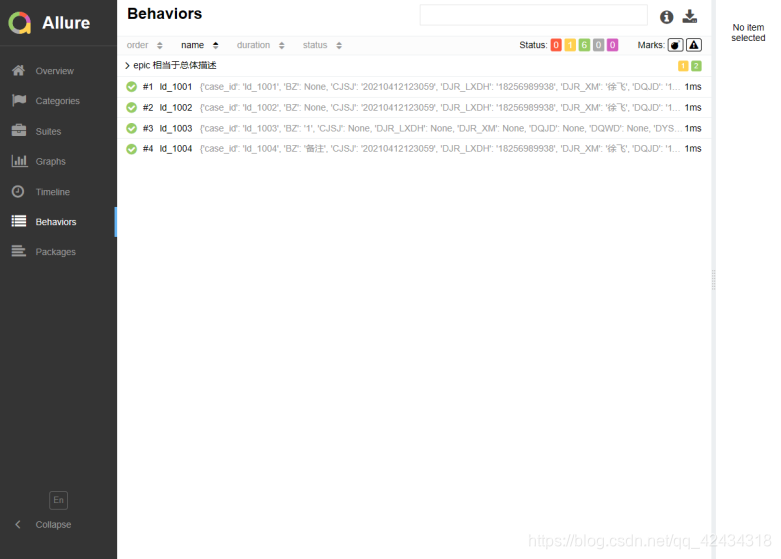This screenshot has width=781, height=559.
Task: Toggle the flaky bomb mark filter
Action: coord(675,45)
